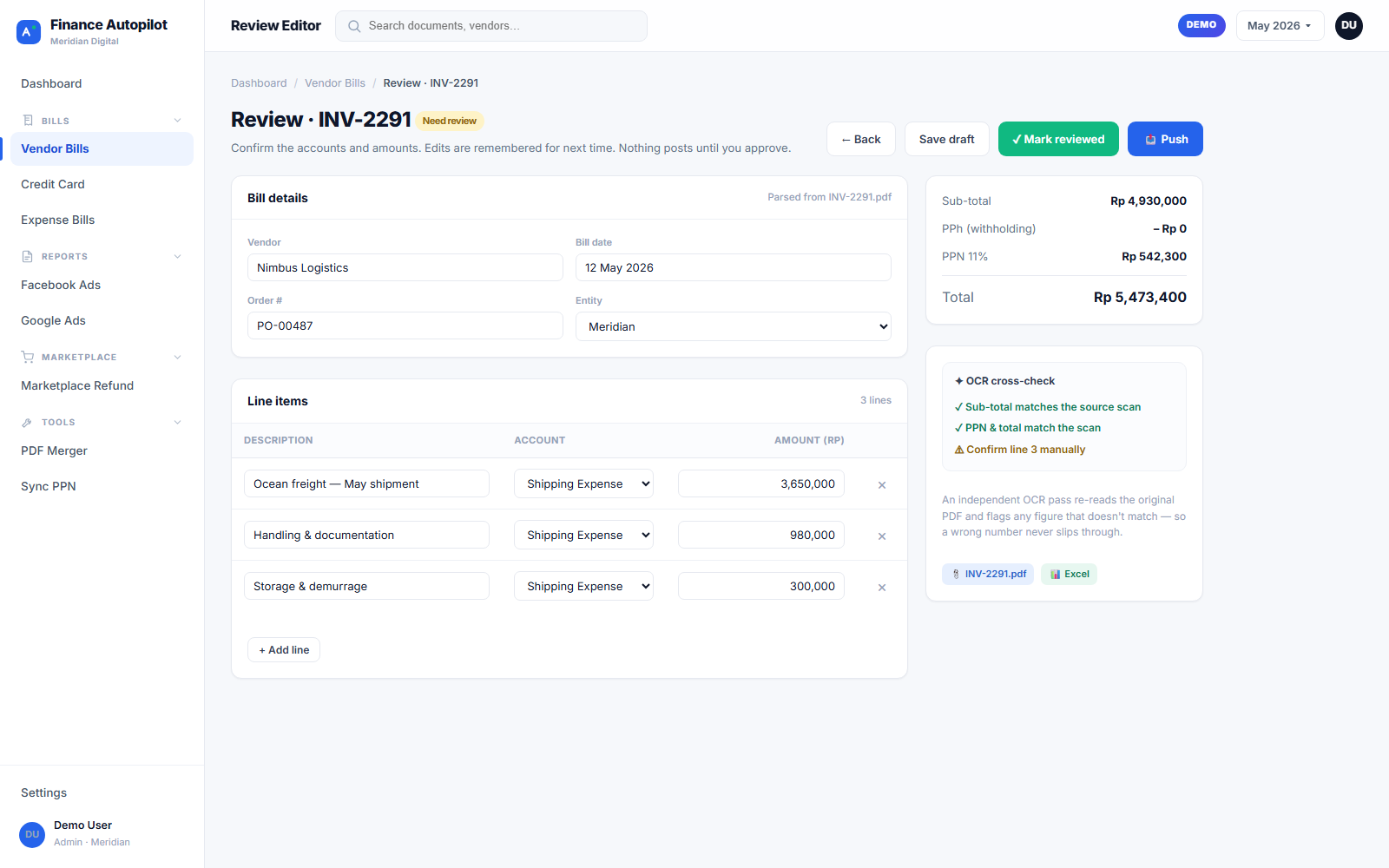Select Vendor Bills in the sidebar
The image size is (1389, 868).
click(x=102, y=148)
